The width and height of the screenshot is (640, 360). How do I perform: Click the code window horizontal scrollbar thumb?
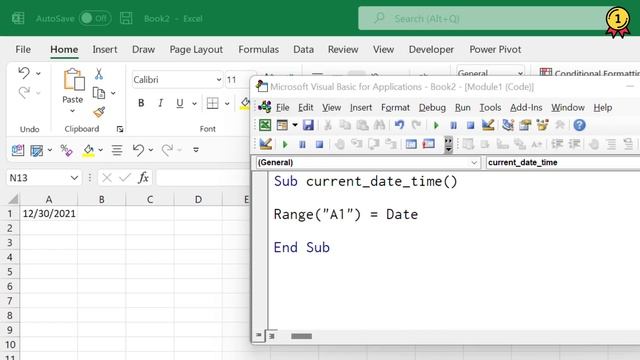click(301, 336)
